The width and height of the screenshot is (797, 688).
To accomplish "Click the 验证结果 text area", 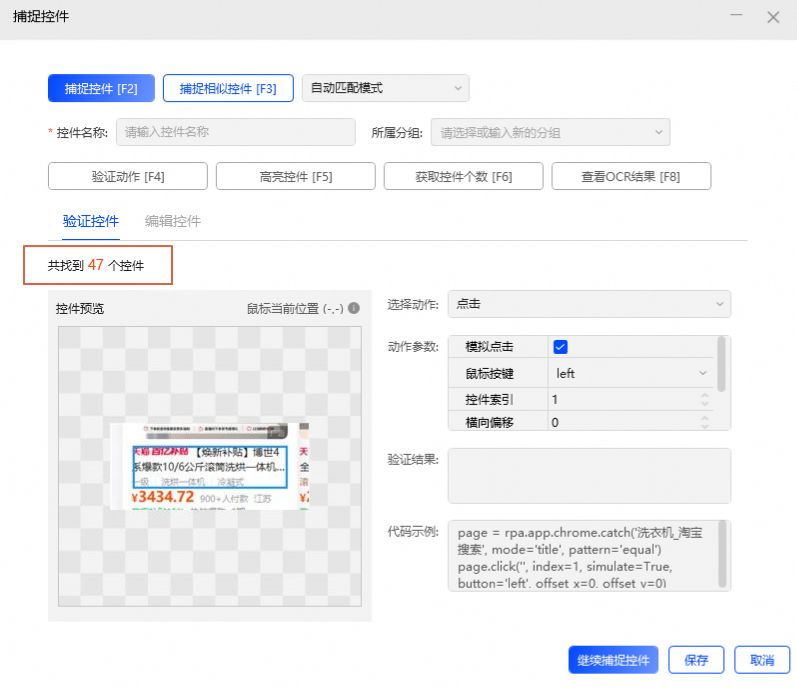I will point(589,476).
